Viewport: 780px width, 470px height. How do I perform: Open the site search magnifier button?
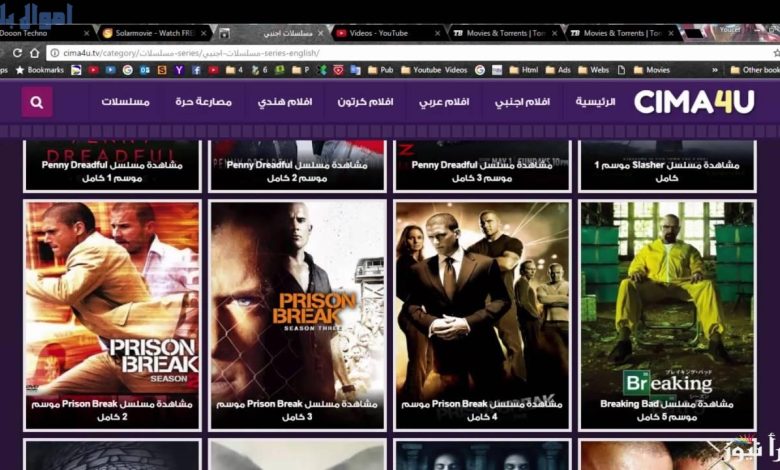coord(37,102)
